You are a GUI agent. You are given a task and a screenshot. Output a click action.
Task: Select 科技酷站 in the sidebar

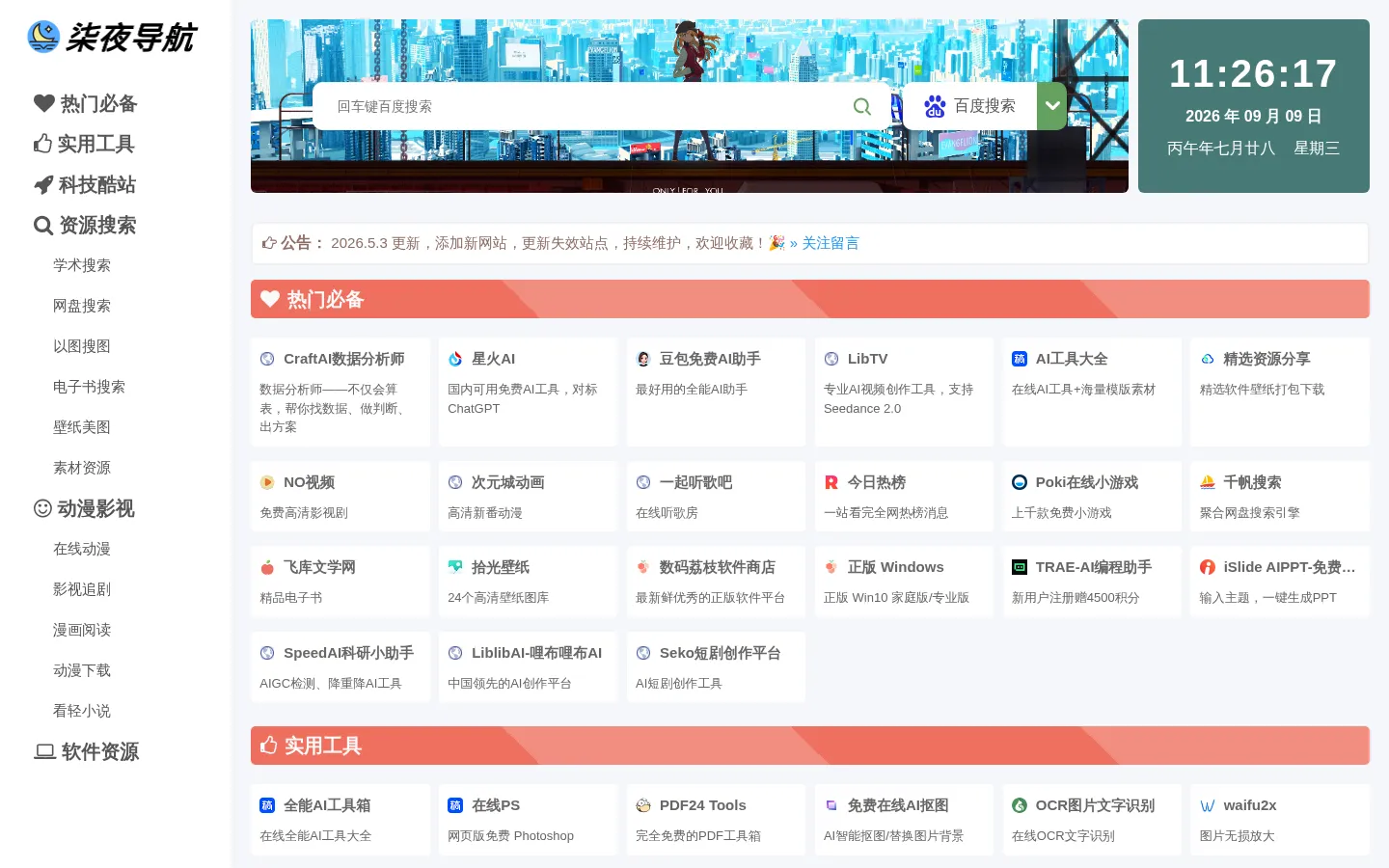pos(85,184)
